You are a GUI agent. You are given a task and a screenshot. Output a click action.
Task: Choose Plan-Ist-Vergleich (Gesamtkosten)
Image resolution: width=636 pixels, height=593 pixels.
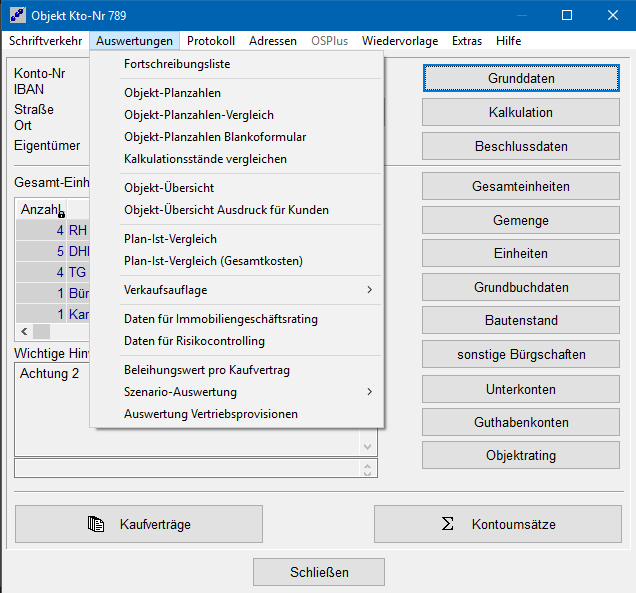pyautogui.click(x=213, y=261)
